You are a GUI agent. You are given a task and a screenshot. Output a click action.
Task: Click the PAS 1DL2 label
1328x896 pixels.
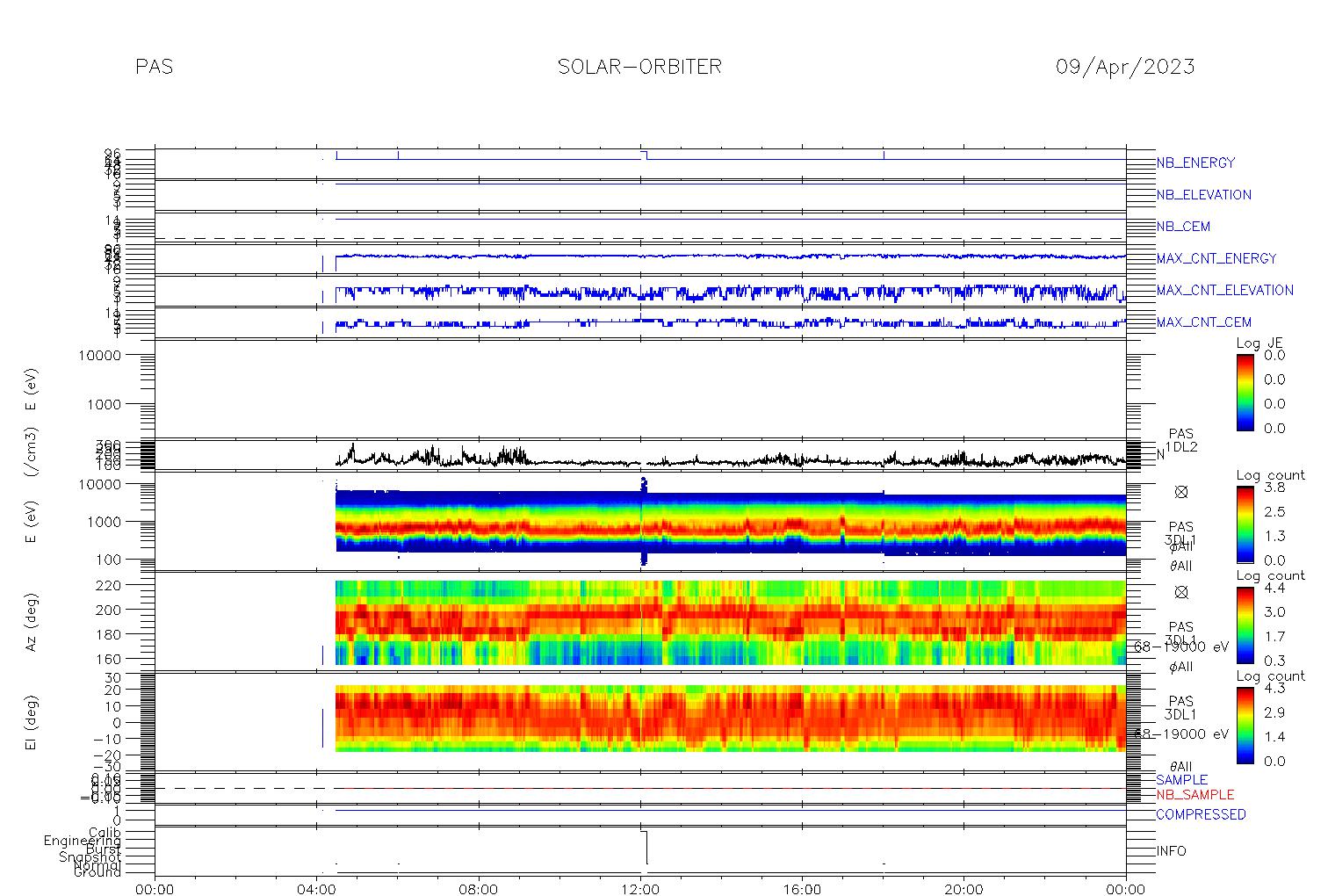coord(1181,440)
